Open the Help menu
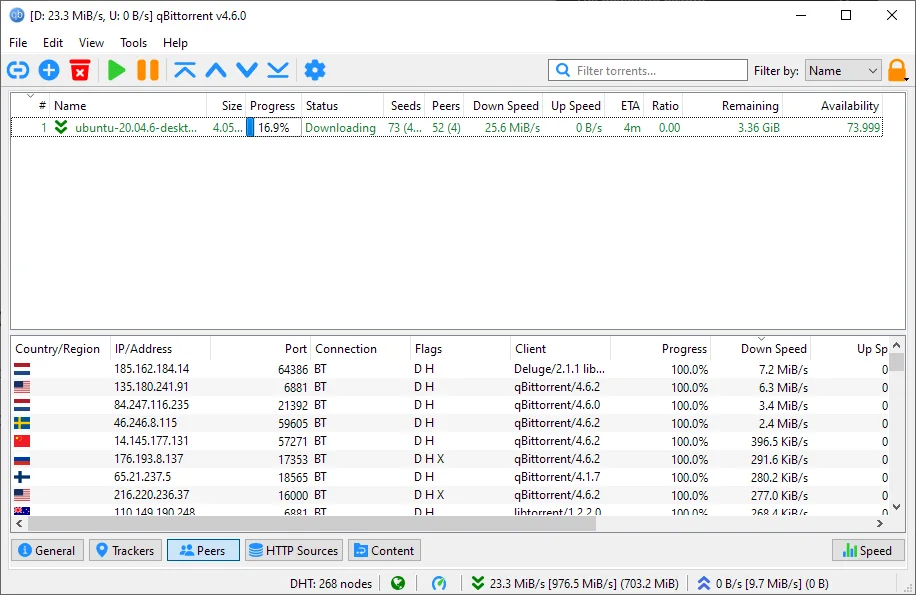Screen dimensions: 916x595 175,43
